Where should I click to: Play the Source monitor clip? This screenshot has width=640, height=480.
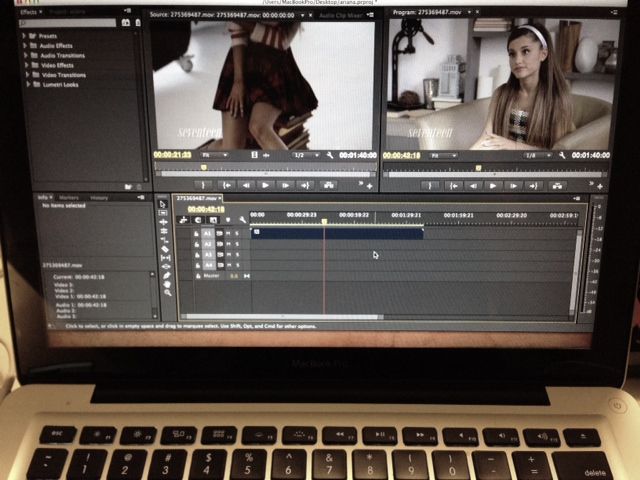265,185
